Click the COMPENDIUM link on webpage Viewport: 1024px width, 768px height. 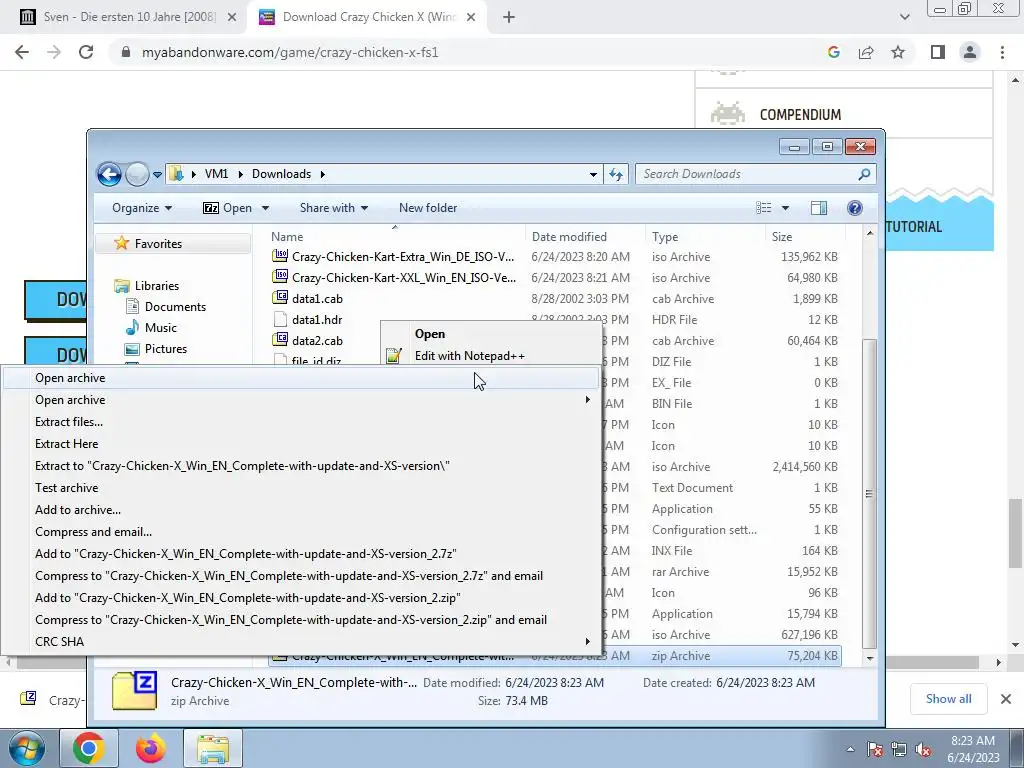click(x=800, y=114)
